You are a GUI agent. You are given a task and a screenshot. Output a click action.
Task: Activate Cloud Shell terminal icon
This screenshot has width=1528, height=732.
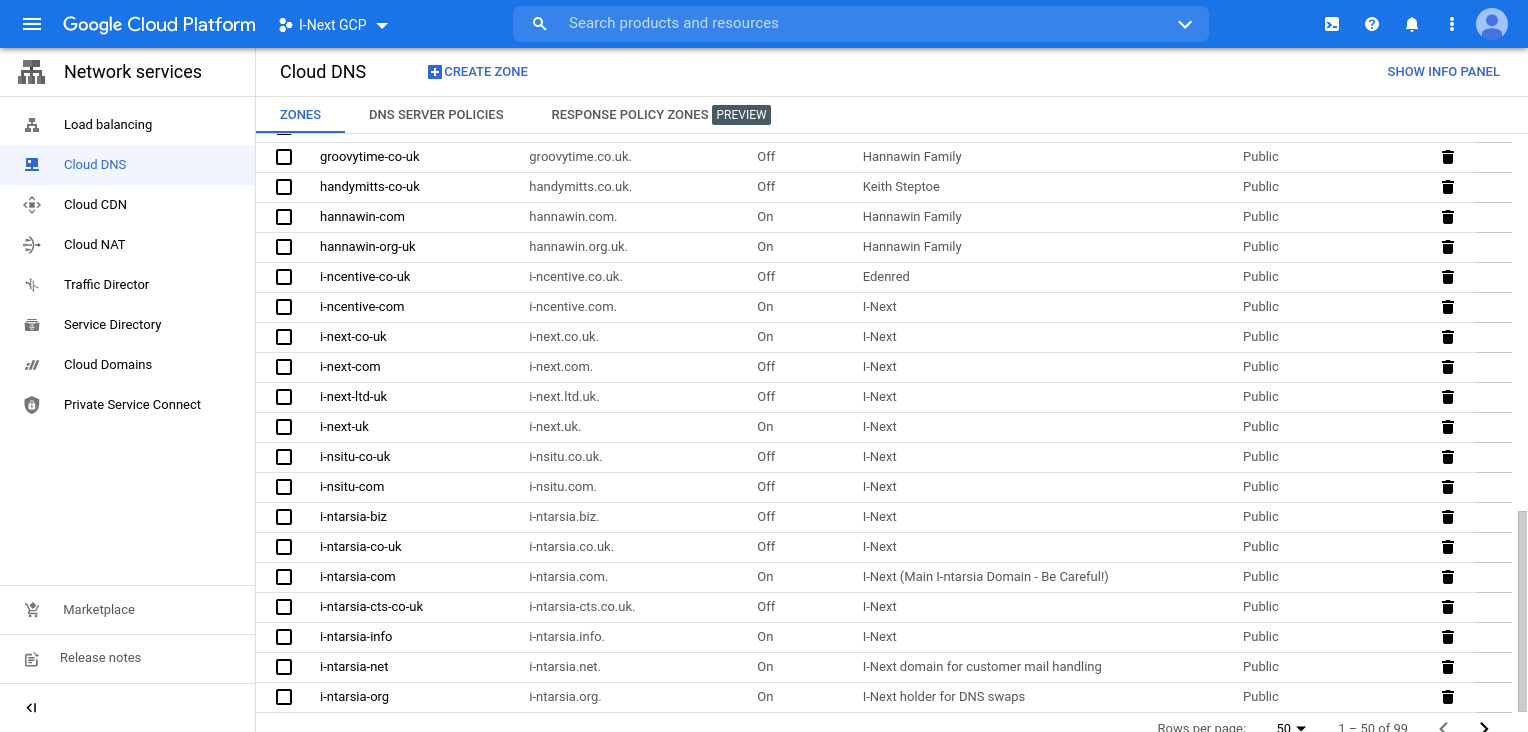[1332, 24]
